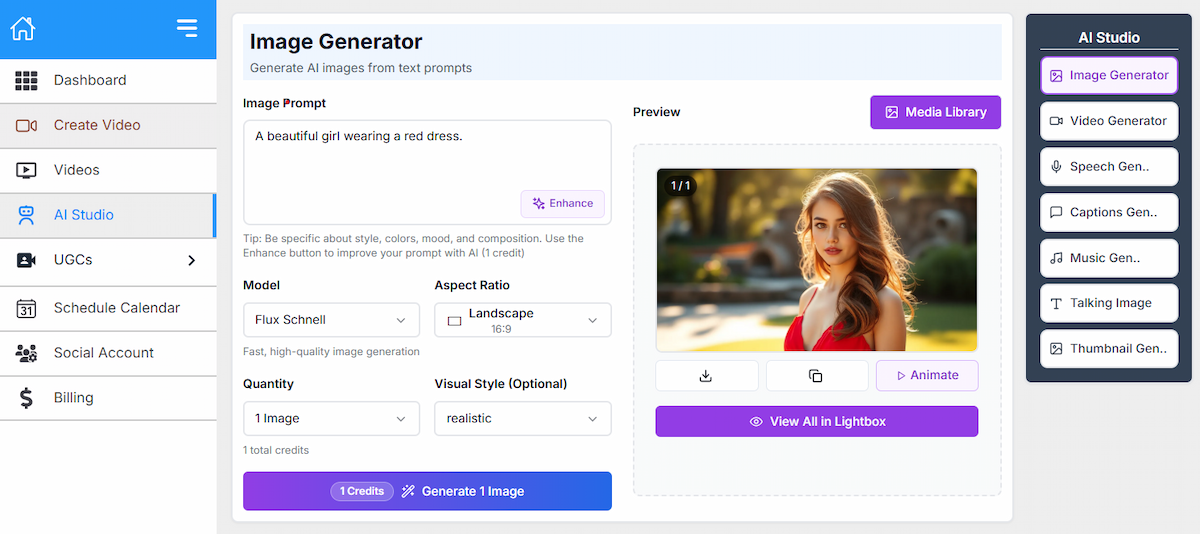
Task: Toggle the hamburger menu in the sidebar header
Action: tap(187, 28)
